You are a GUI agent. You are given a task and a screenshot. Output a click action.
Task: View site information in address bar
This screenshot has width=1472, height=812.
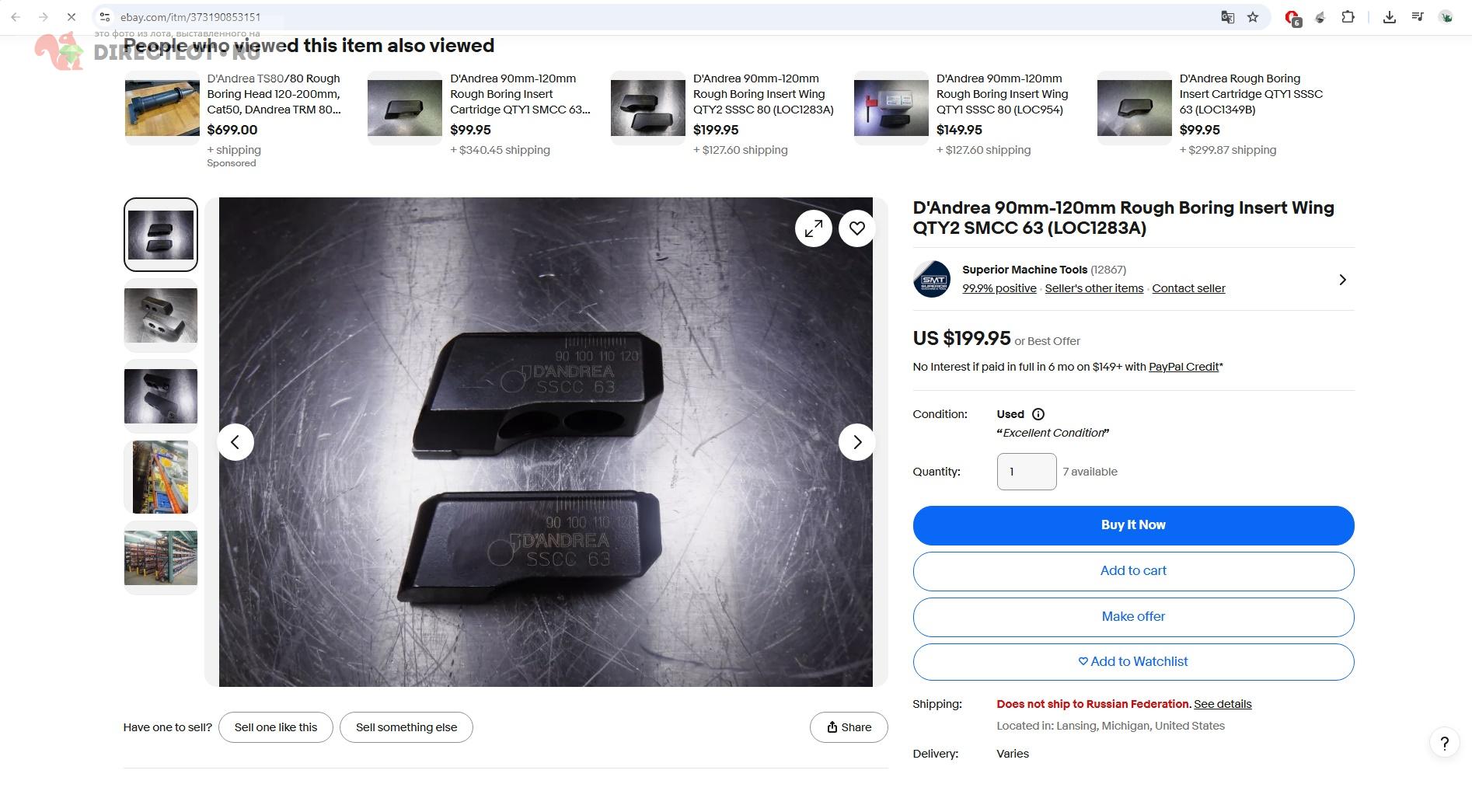point(105,17)
